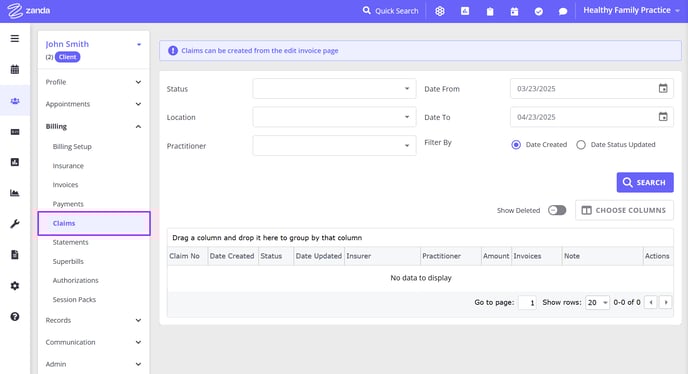Open the wrench tools icon in sidebar

14,224
